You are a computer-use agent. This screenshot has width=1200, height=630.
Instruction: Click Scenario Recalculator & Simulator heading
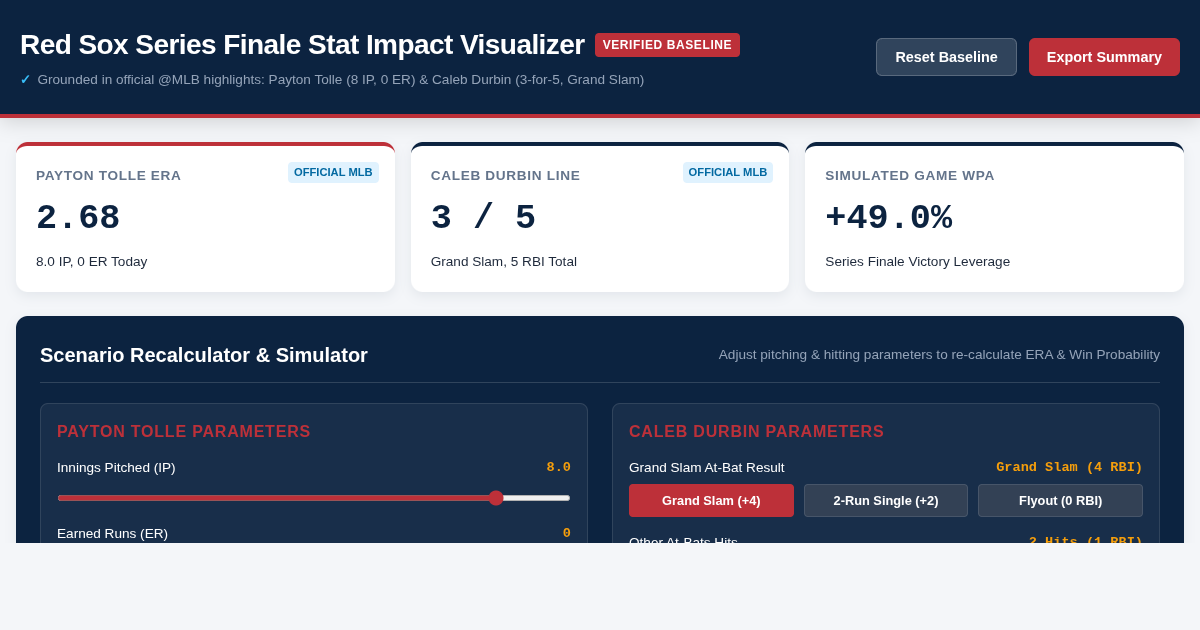tap(204, 355)
